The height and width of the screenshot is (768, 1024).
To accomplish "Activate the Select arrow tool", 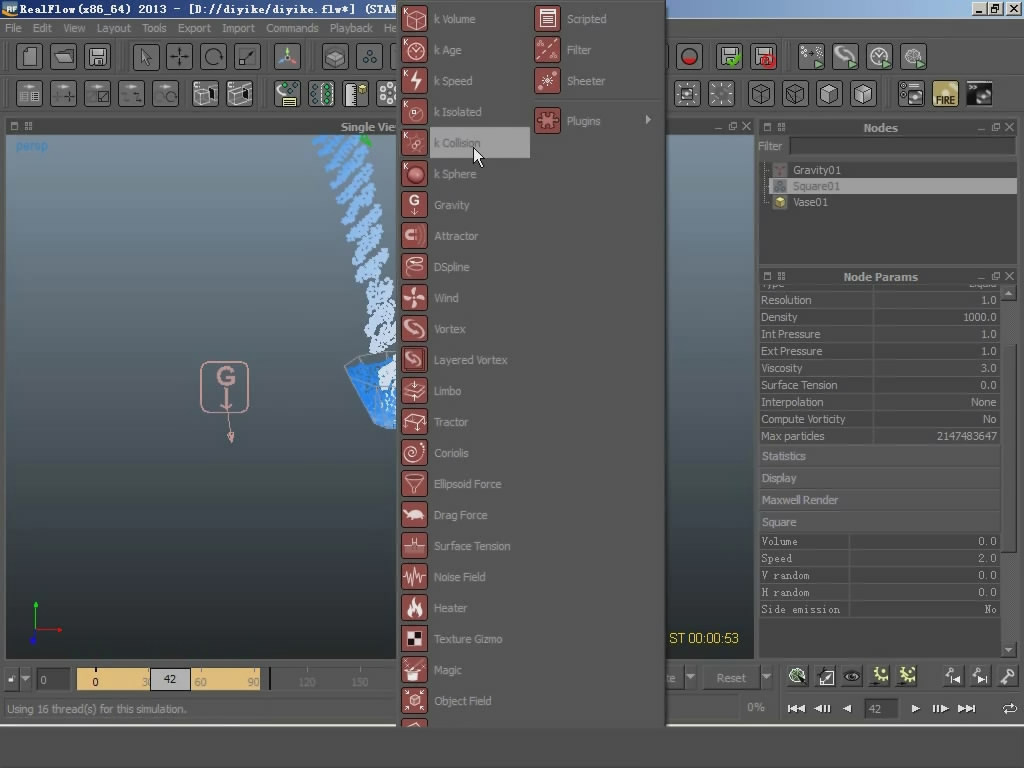I will (x=146, y=57).
